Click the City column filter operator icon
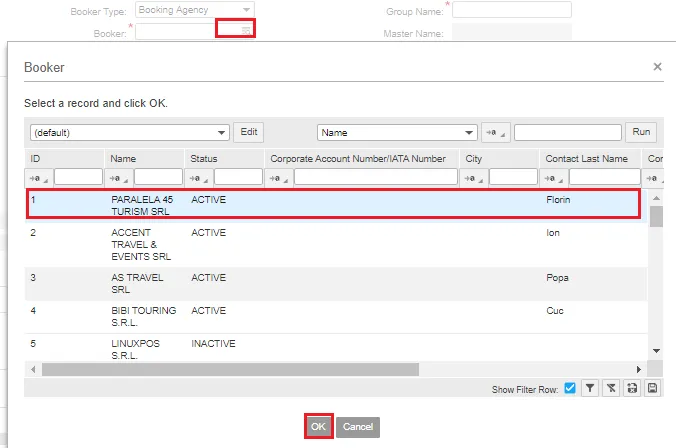 click(473, 178)
